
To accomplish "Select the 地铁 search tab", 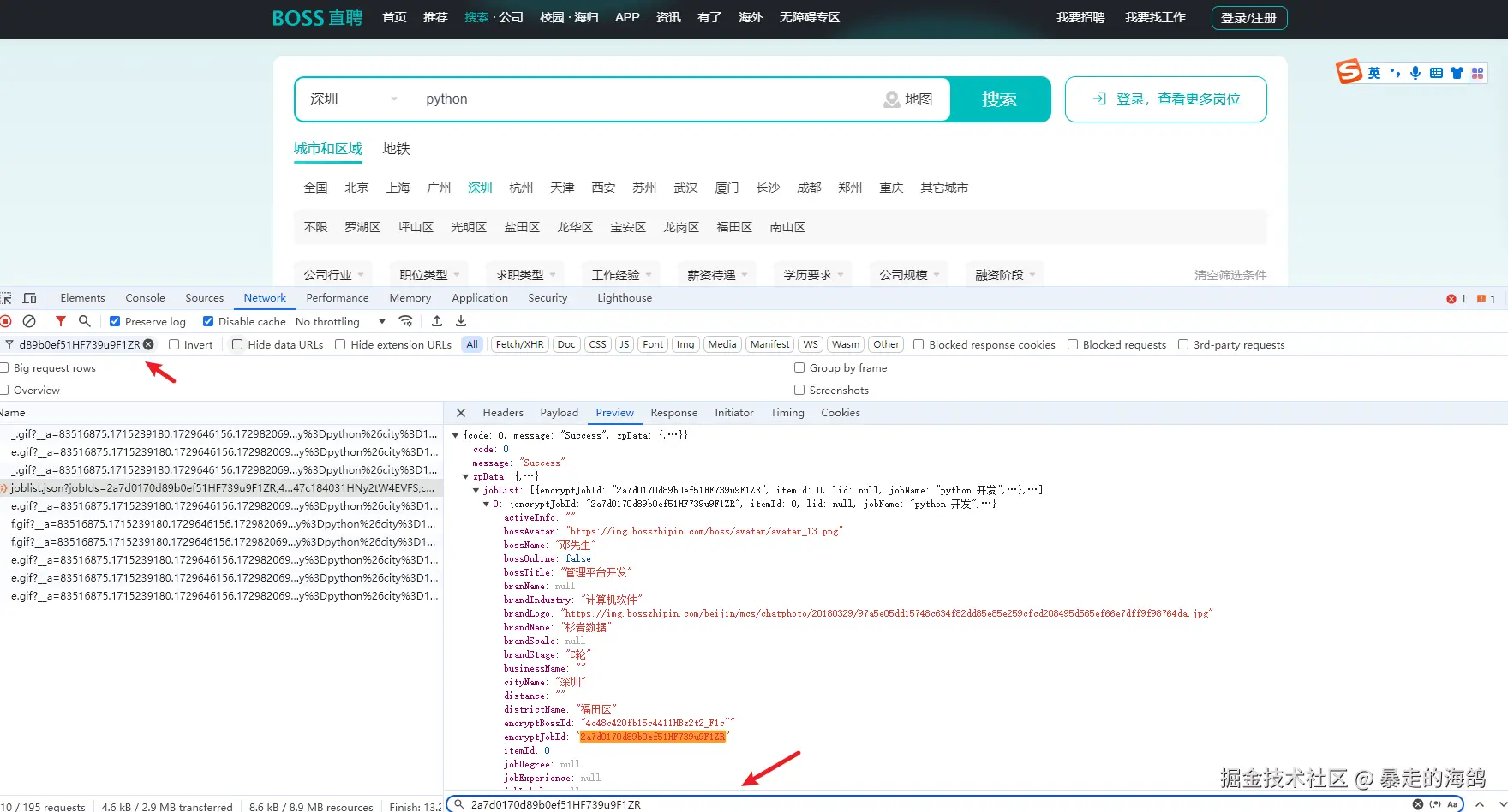I will tap(396, 149).
